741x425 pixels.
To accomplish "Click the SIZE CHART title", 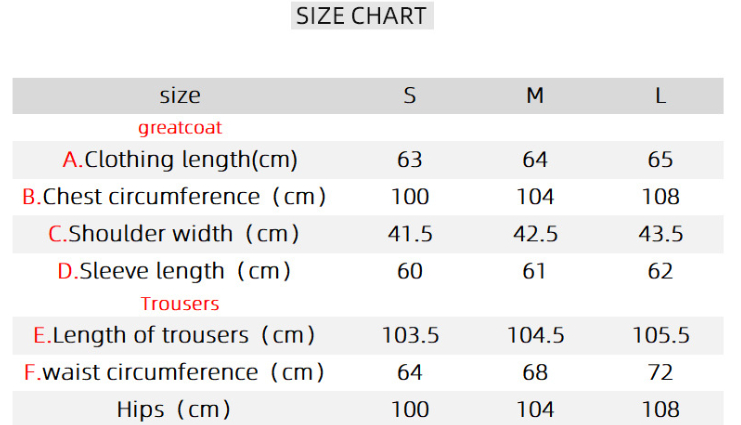I will pyautogui.click(x=361, y=16).
